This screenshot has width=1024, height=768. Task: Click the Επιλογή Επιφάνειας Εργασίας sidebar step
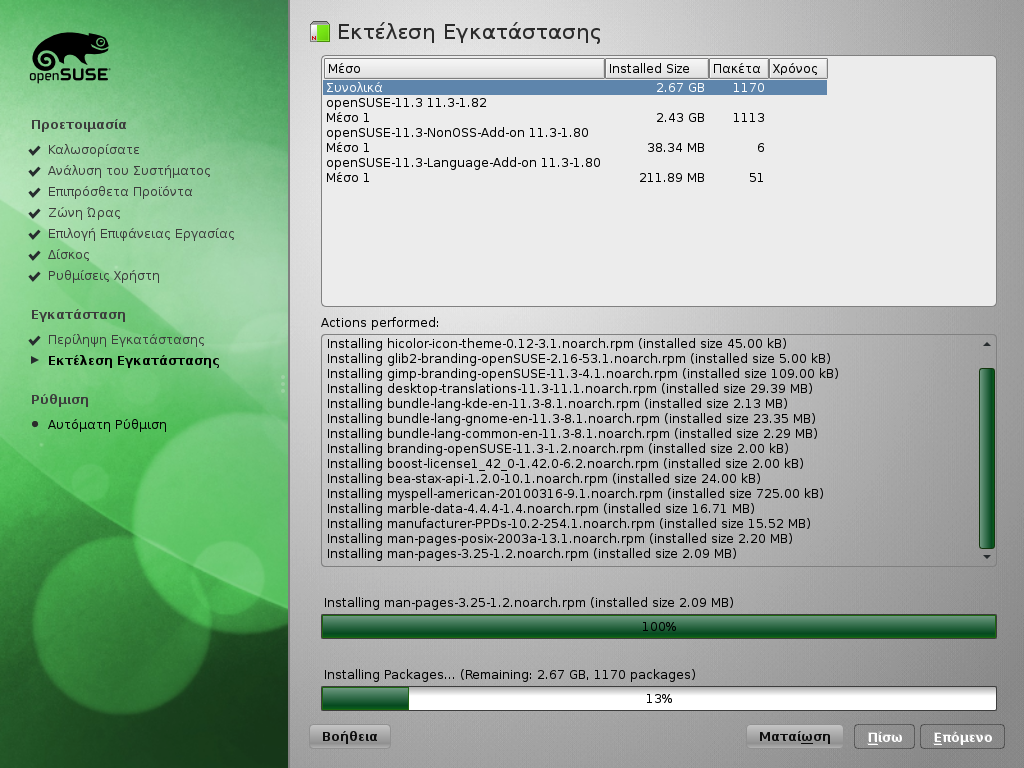pos(141,233)
